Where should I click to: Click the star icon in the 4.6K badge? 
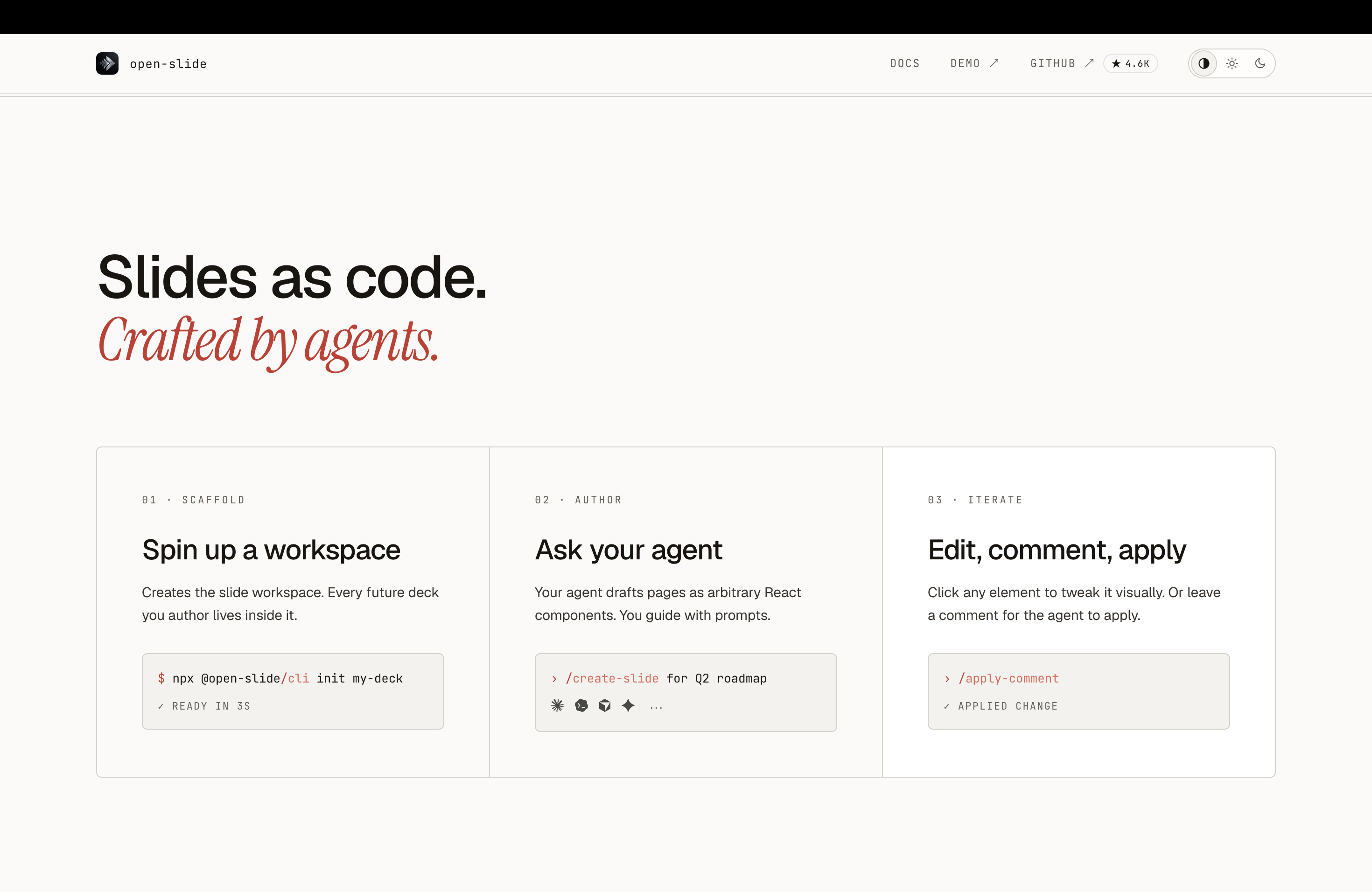point(1116,63)
